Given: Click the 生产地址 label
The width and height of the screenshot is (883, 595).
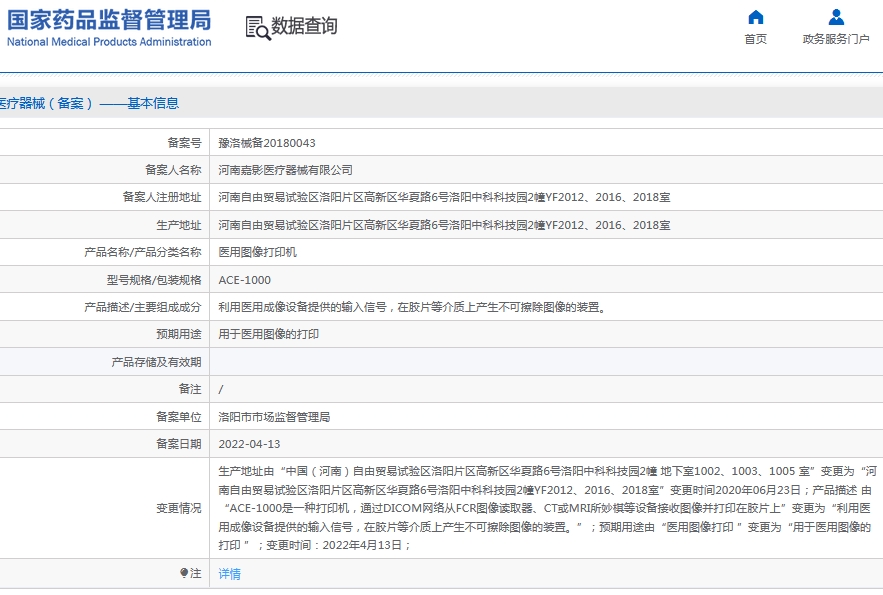Looking at the screenshot, I should tap(179, 225).
